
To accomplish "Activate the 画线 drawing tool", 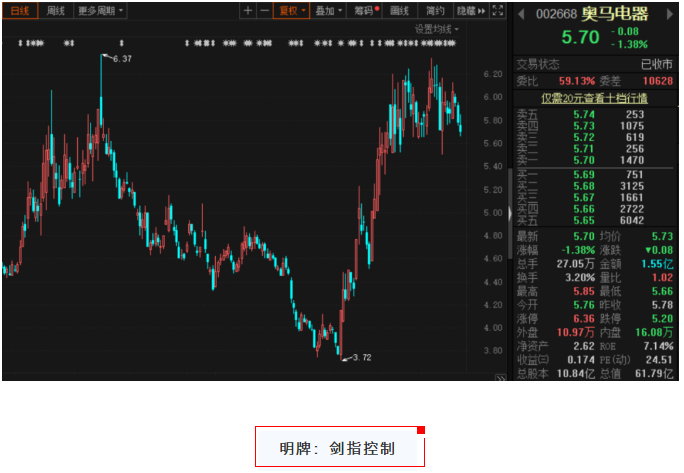I will click(x=400, y=10).
